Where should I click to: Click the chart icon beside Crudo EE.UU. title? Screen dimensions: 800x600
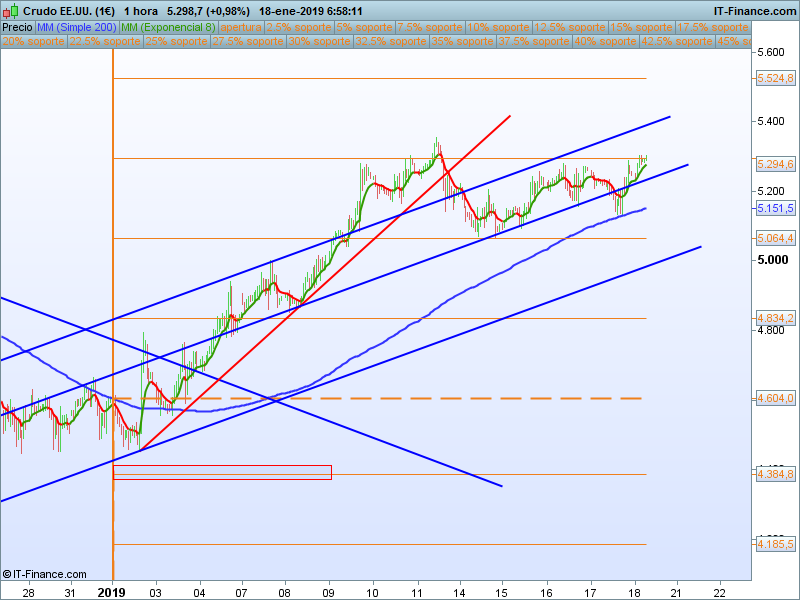[x=11, y=11]
